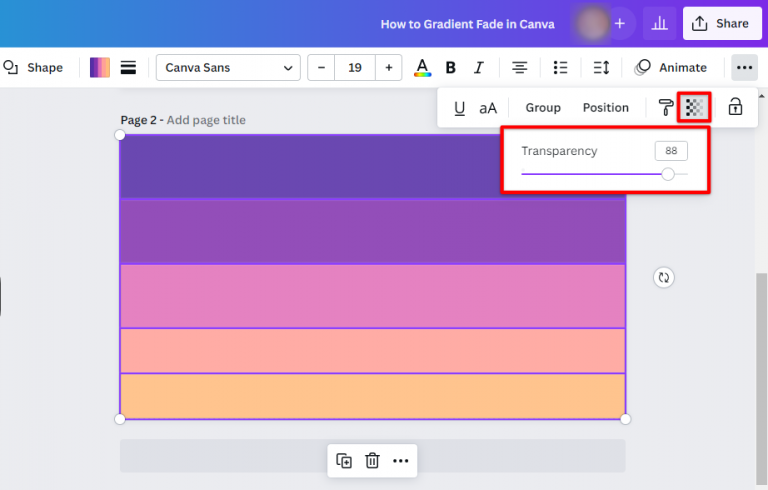768x490 pixels.
Task: Select the copy style paint roller
Action: pos(666,108)
